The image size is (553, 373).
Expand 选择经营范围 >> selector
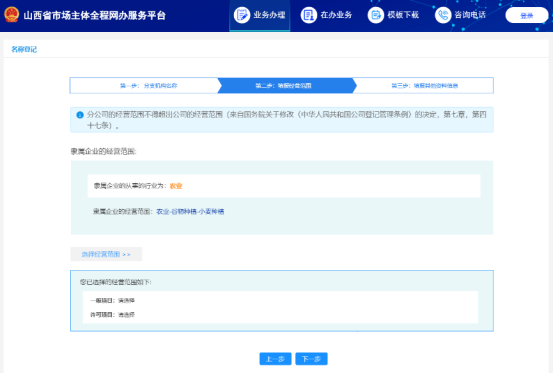106,254
